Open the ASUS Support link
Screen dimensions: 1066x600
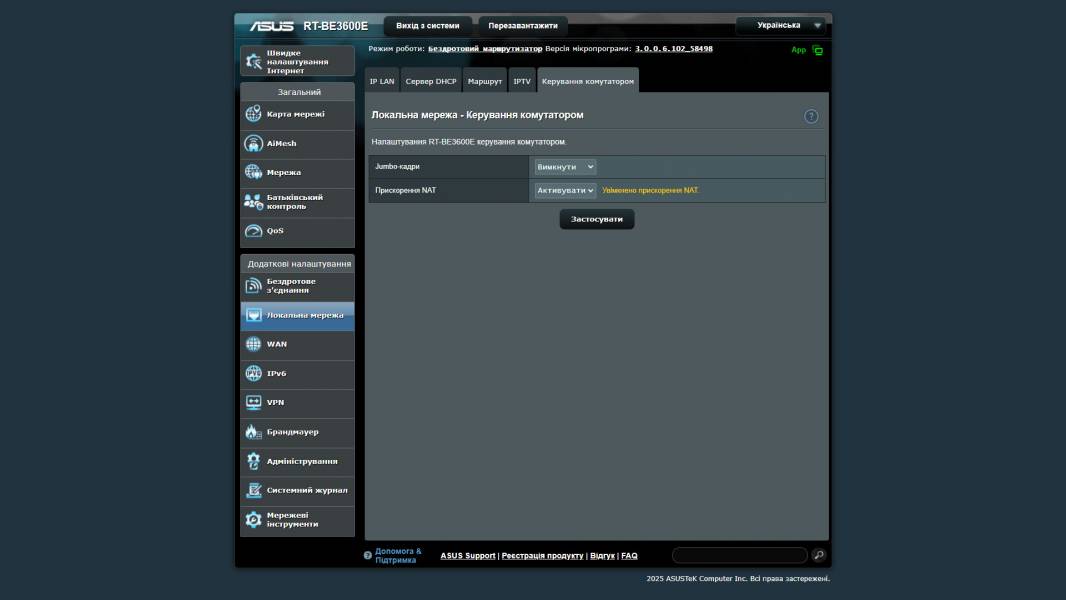(x=468, y=556)
